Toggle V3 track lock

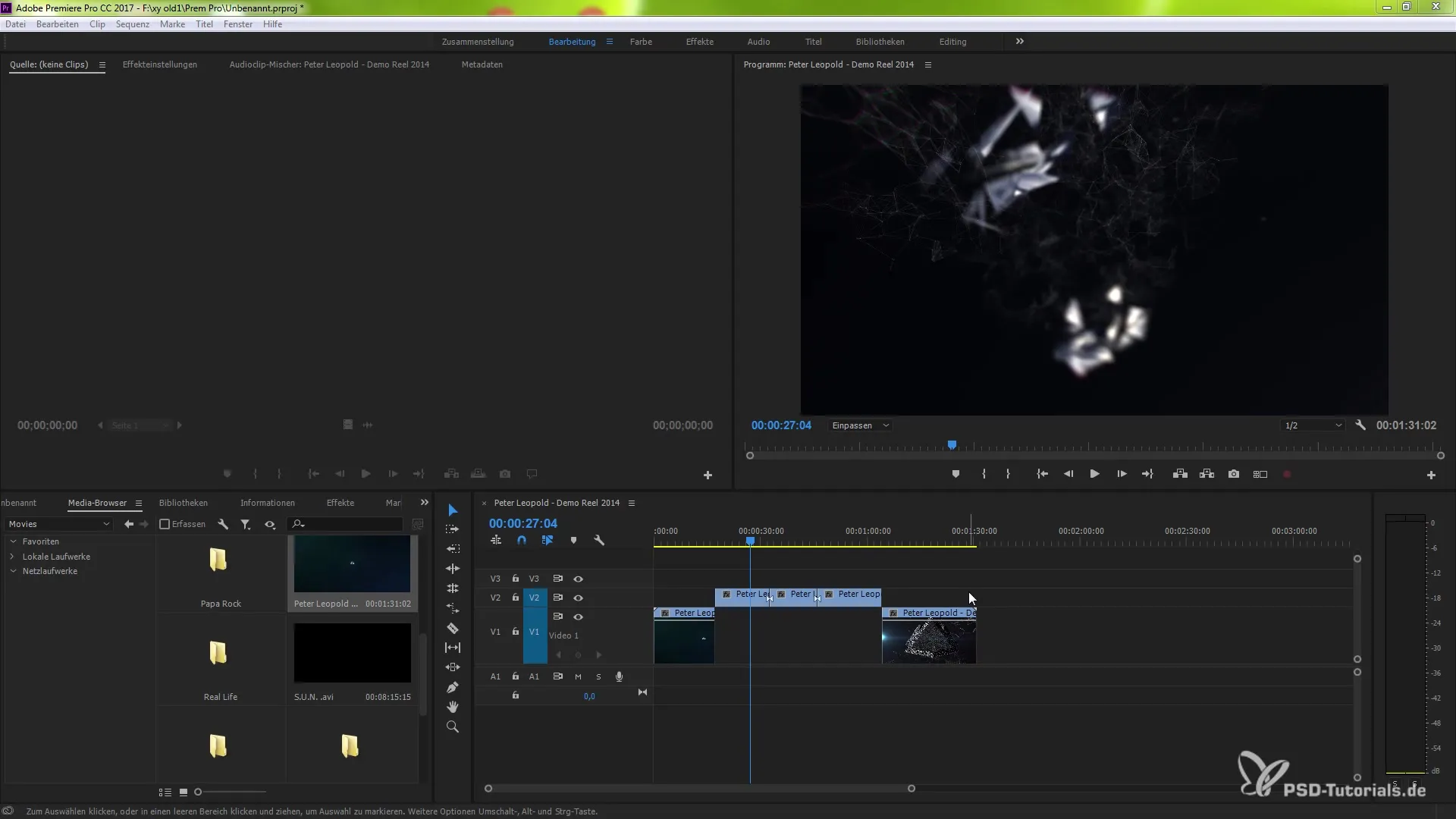pos(516,579)
